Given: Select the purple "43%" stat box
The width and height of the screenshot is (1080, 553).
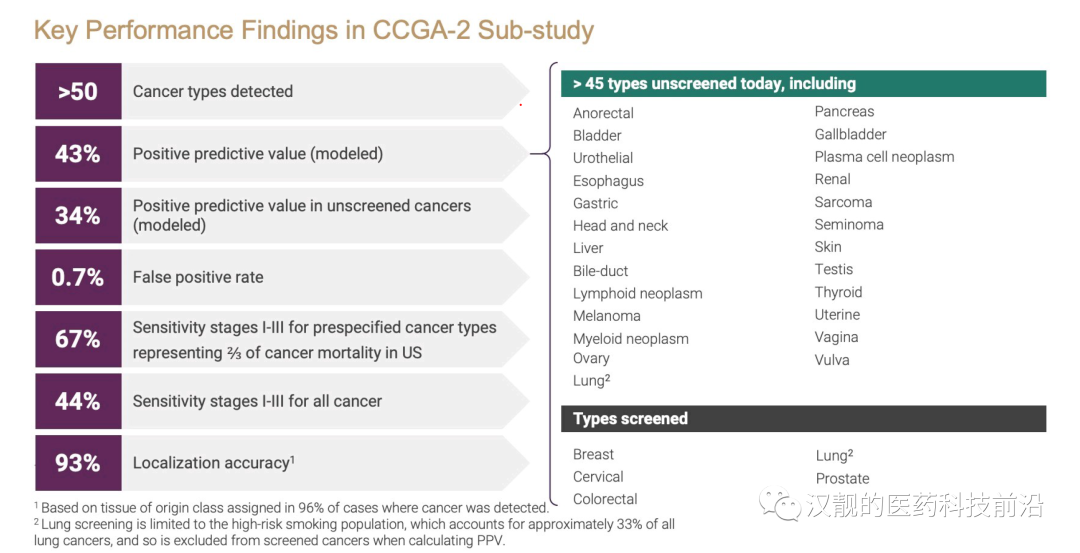Looking at the screenshot, I should click(x=78, y=154).
